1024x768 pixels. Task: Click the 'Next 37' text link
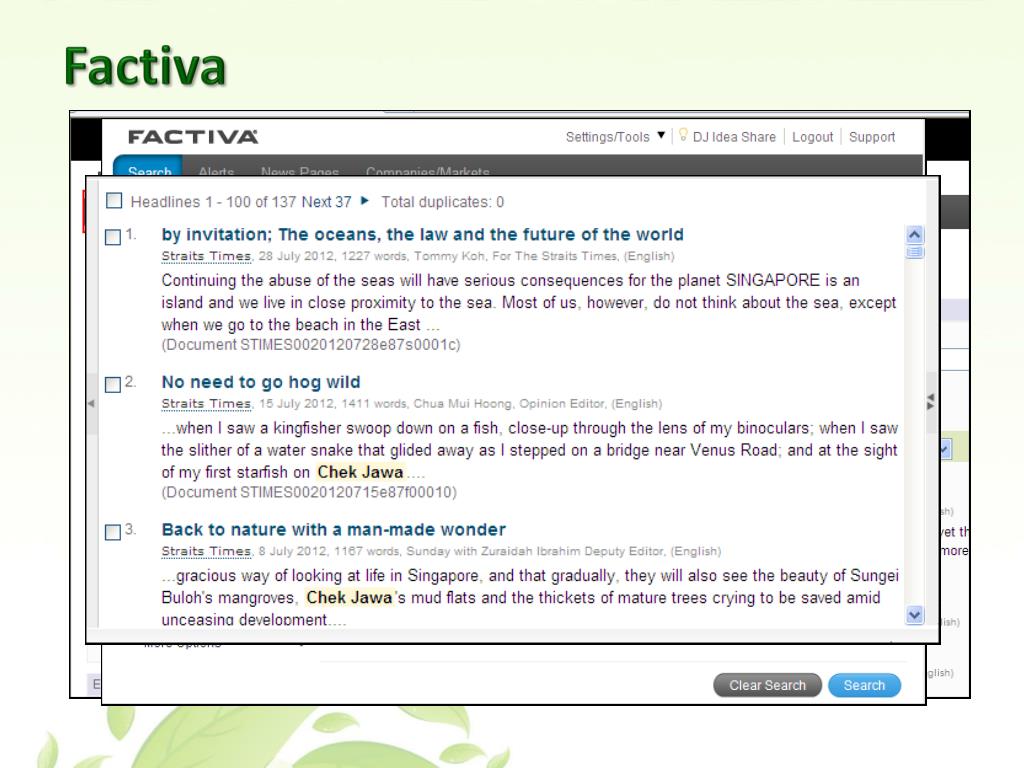click(x=327, y=202)
